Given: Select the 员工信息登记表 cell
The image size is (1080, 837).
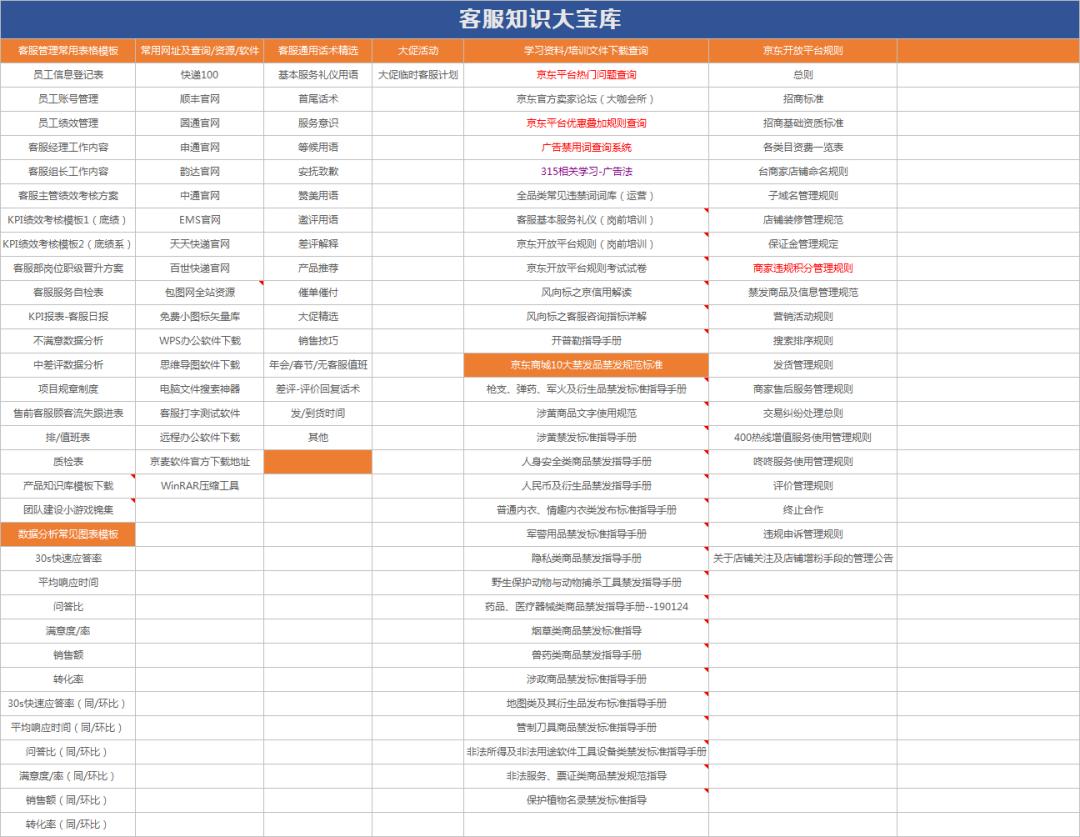Looking at the screenshot, I should 68,74.
